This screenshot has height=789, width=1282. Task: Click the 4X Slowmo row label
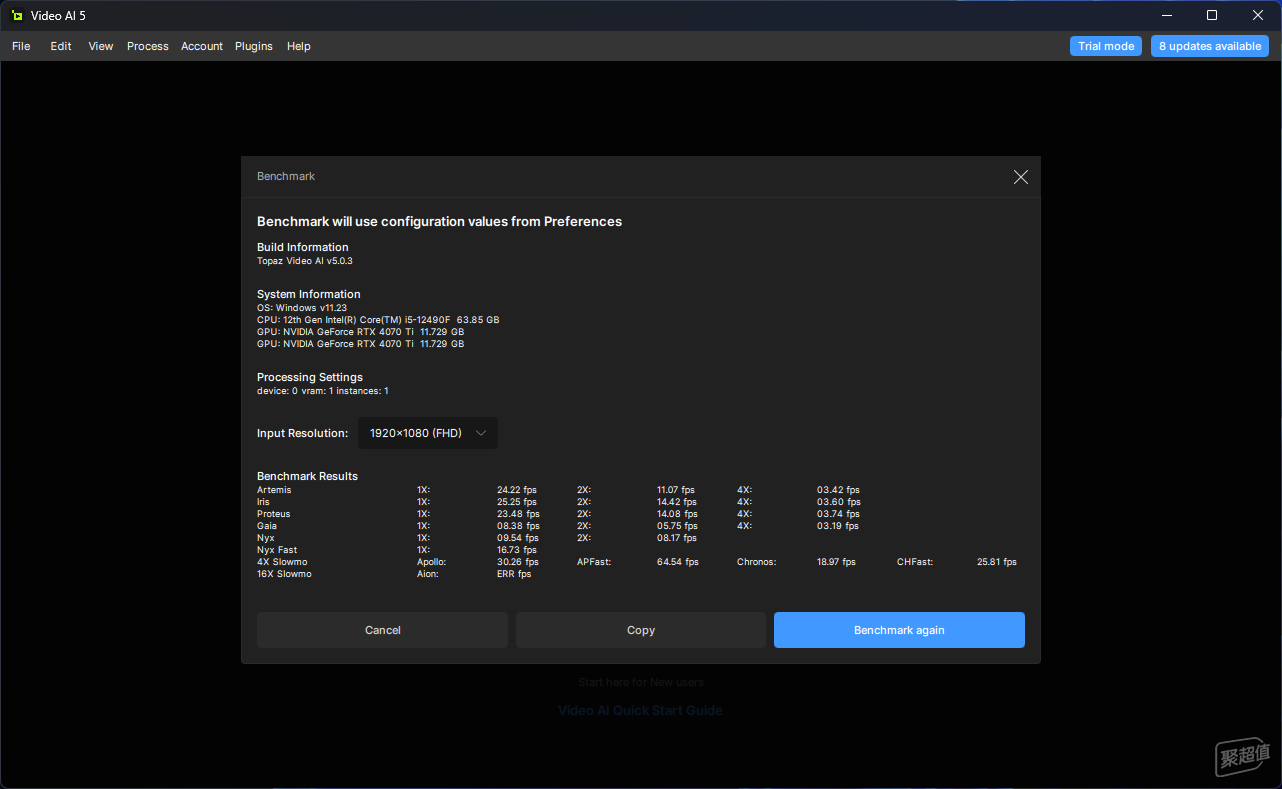(x=283, y=562)
